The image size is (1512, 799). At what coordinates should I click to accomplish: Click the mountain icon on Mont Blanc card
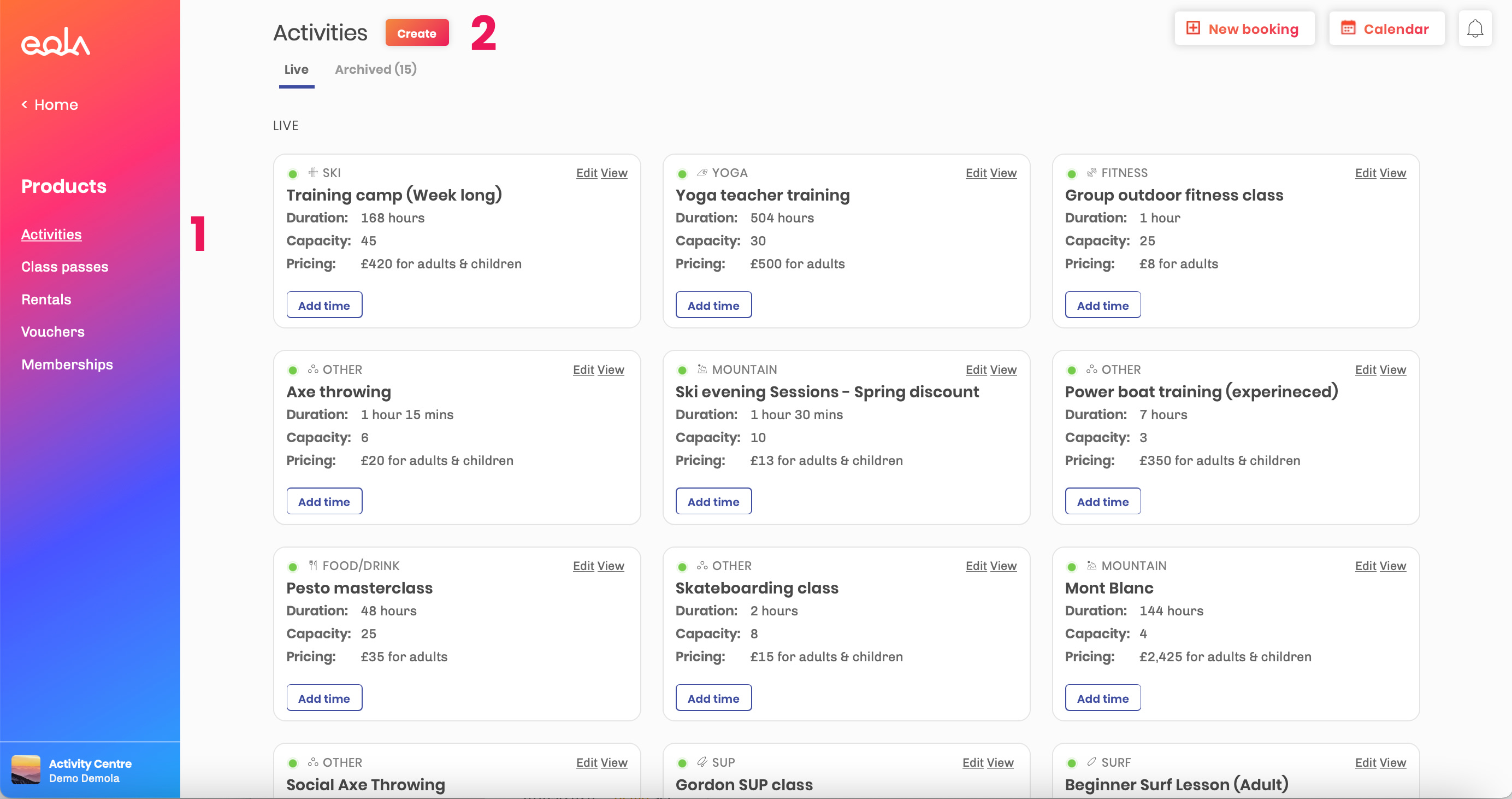click(1091, 565)
